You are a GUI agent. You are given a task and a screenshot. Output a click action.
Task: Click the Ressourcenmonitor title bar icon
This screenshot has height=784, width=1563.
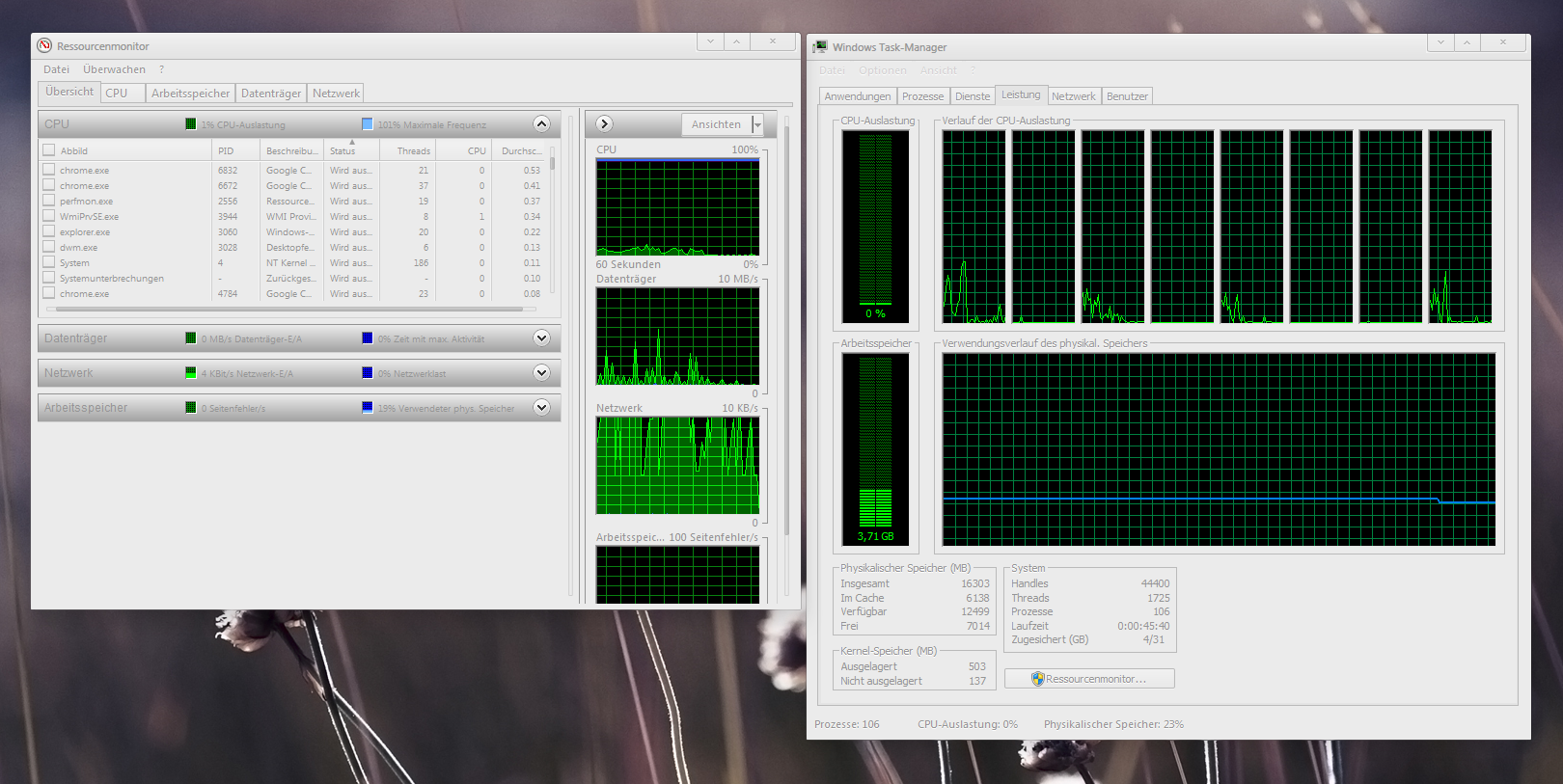tap(44, 45)
